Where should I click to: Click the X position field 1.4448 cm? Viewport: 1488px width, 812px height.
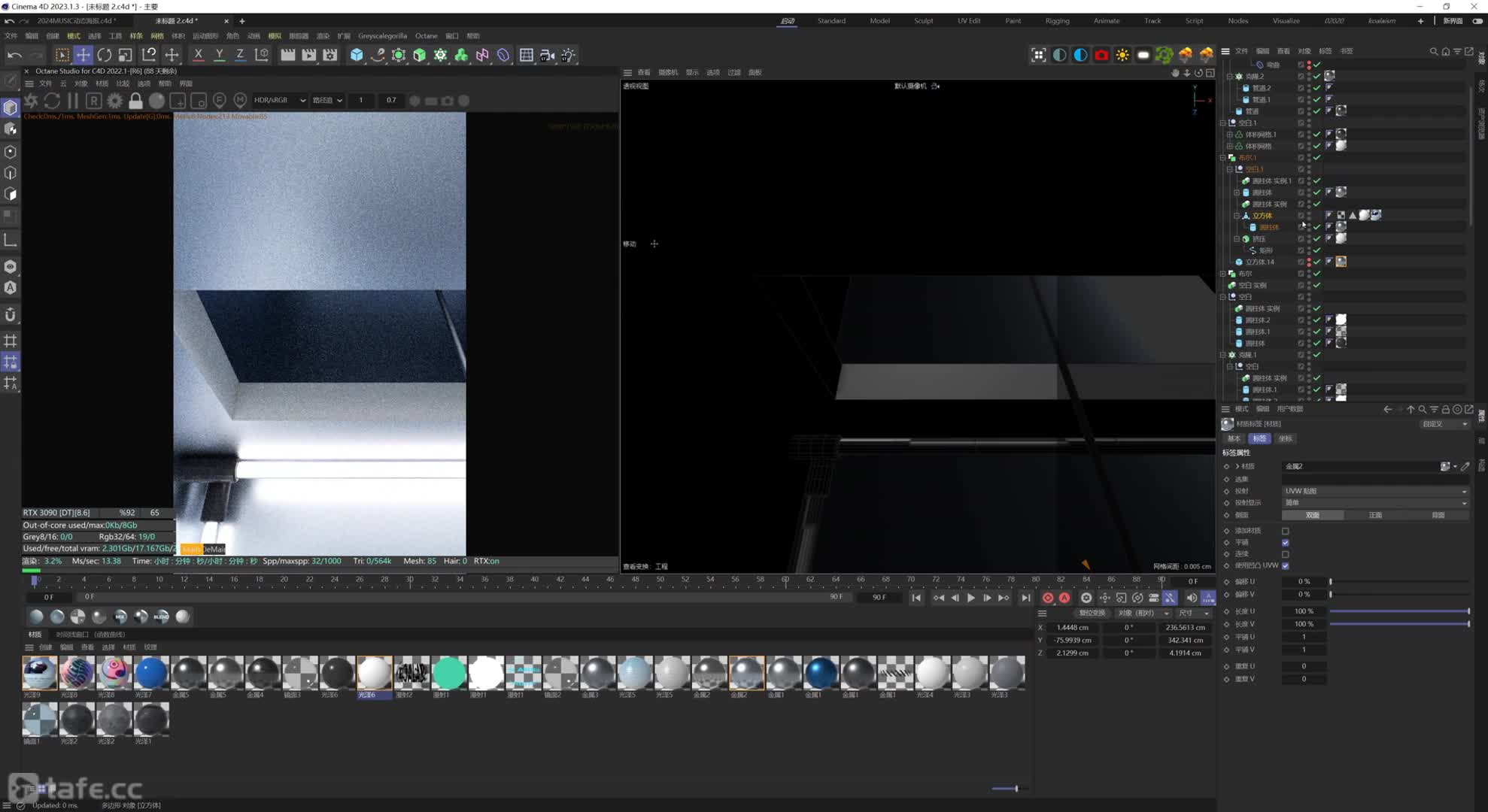click(1073, 627)
